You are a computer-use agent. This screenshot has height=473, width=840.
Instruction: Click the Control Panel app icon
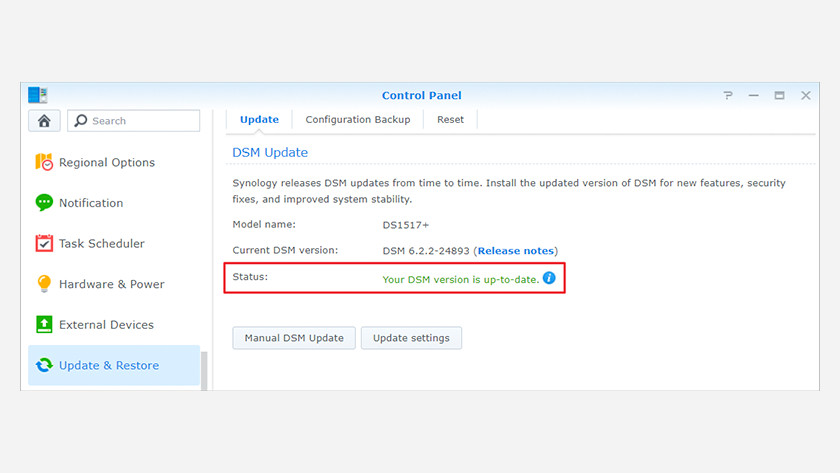pyautogui.click(x=38, y=95)
